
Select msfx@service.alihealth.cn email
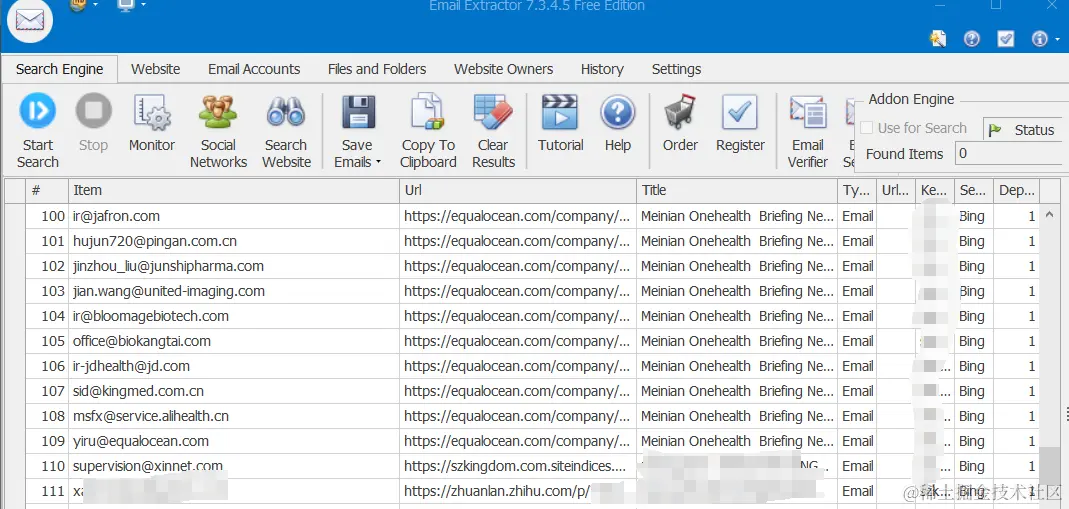pyautogui.click(x=151, y=416)
